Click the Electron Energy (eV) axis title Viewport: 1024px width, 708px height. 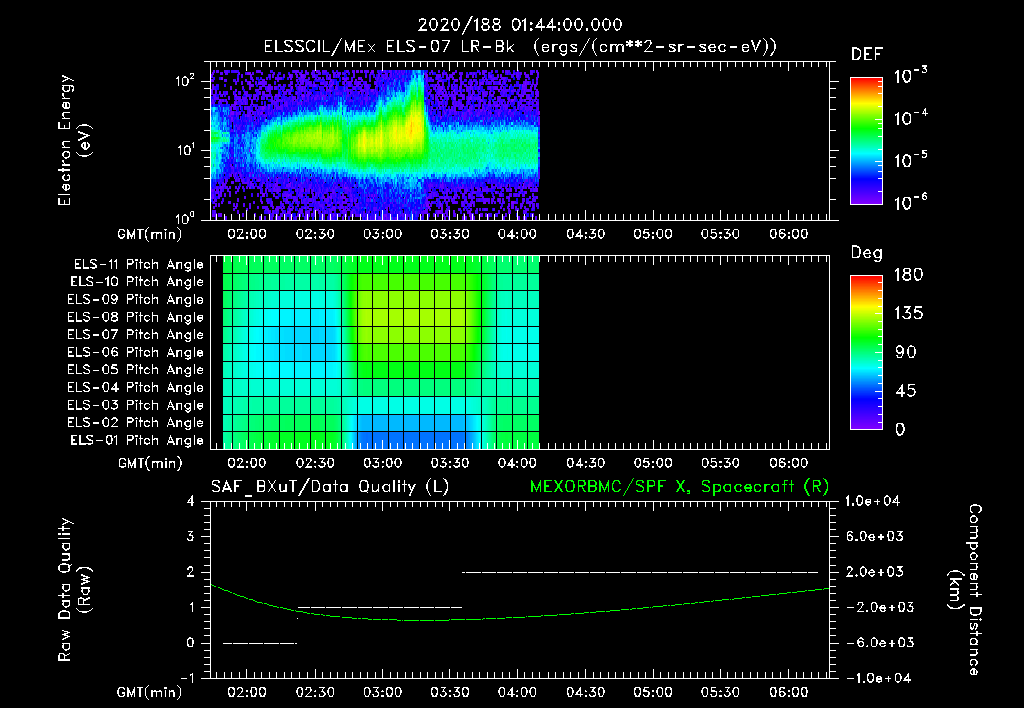(x=74, y=140)
